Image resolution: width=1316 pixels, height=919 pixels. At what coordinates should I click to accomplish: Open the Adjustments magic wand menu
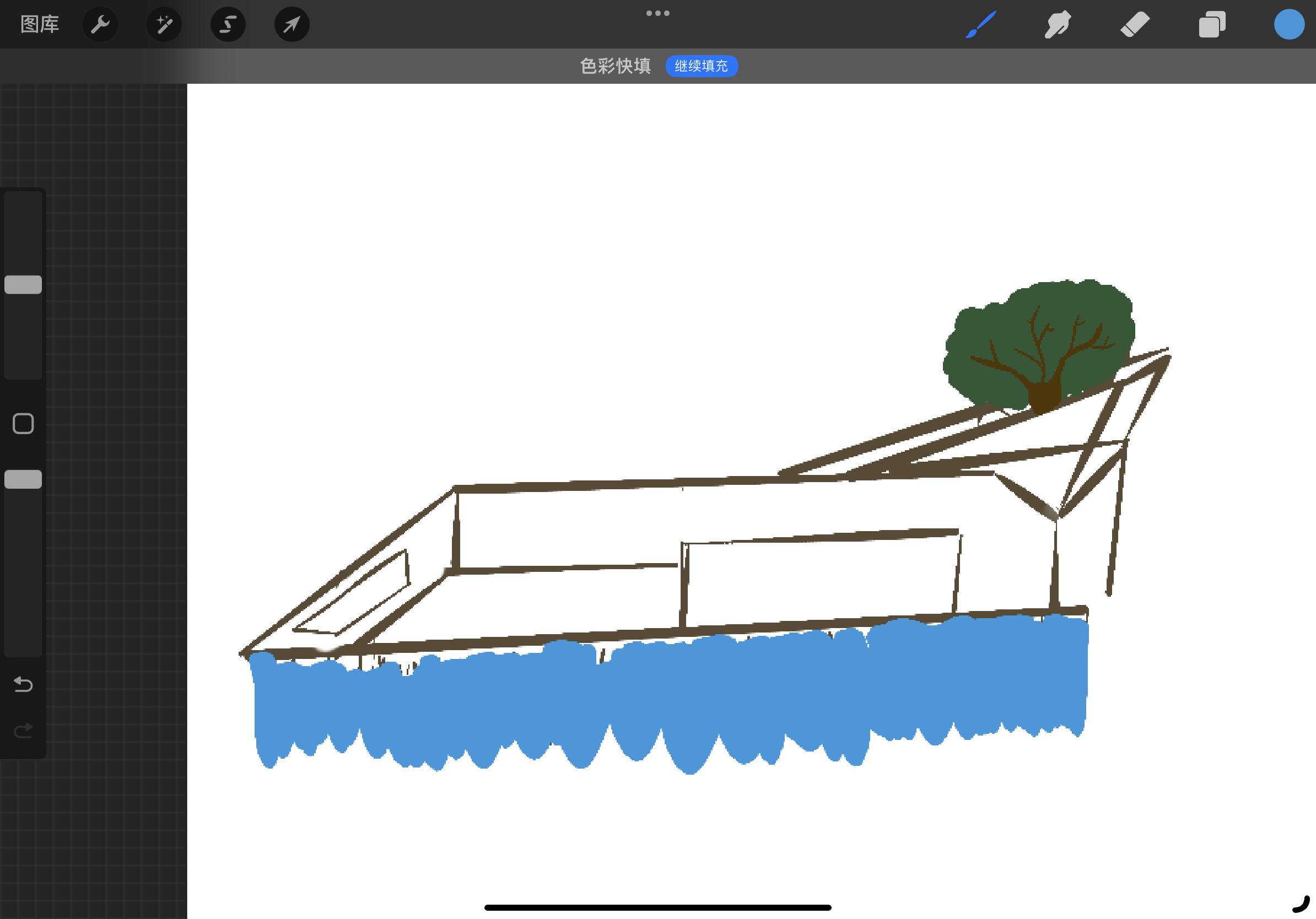pos(164,24)
